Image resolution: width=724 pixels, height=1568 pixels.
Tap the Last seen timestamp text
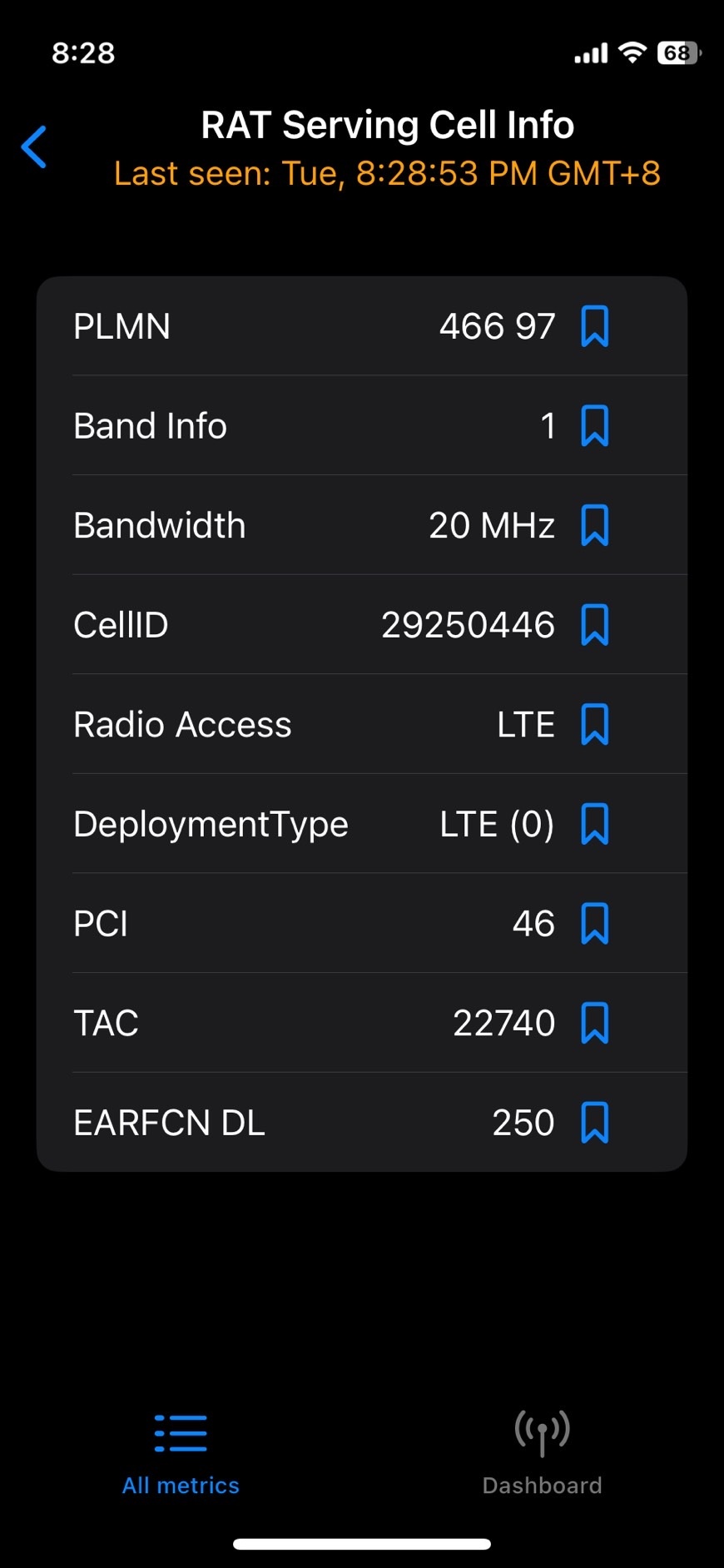(x=387, y=174)
